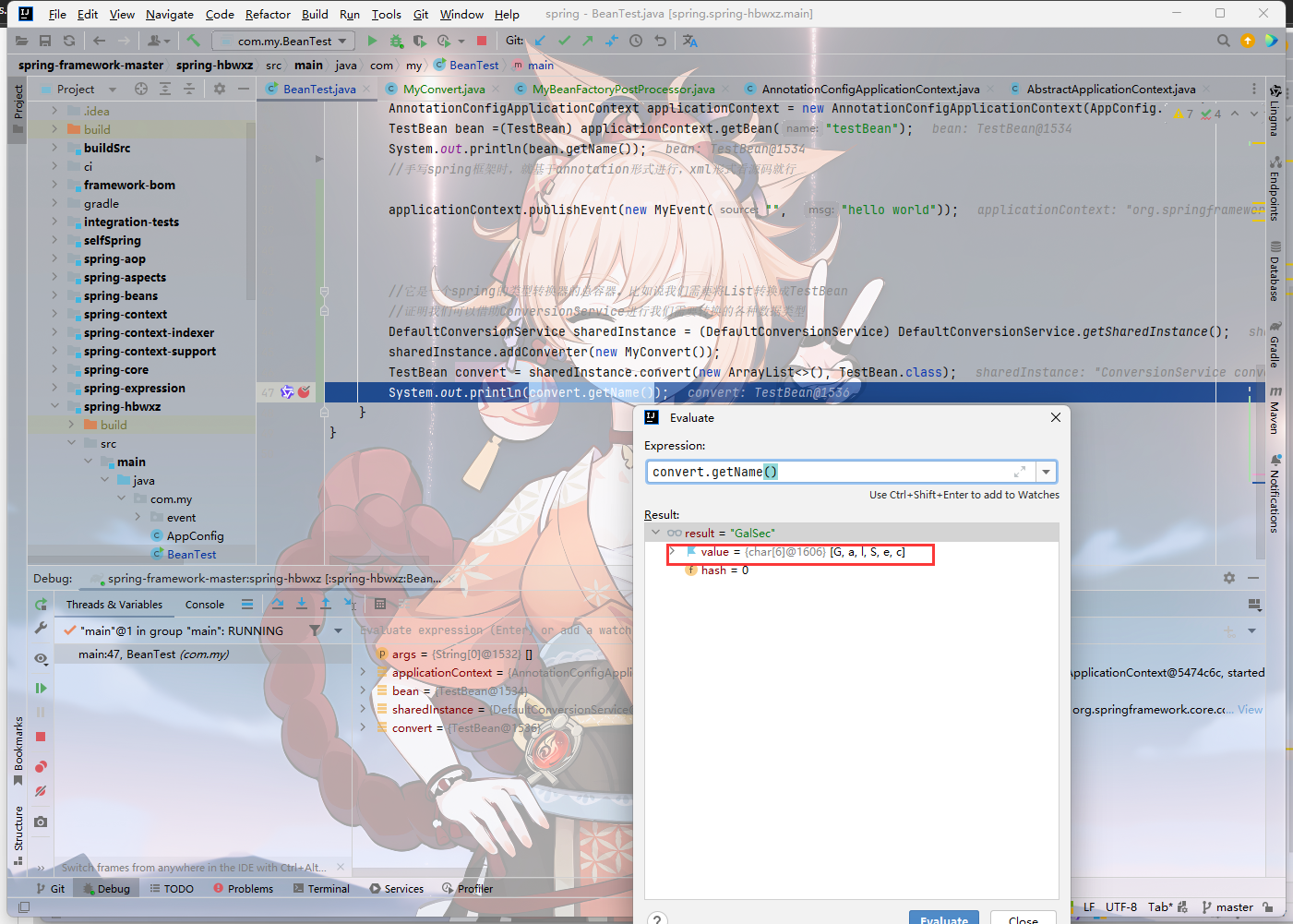
Task: Click Resume Program in the debug sidebar
Action: [41, 689]
